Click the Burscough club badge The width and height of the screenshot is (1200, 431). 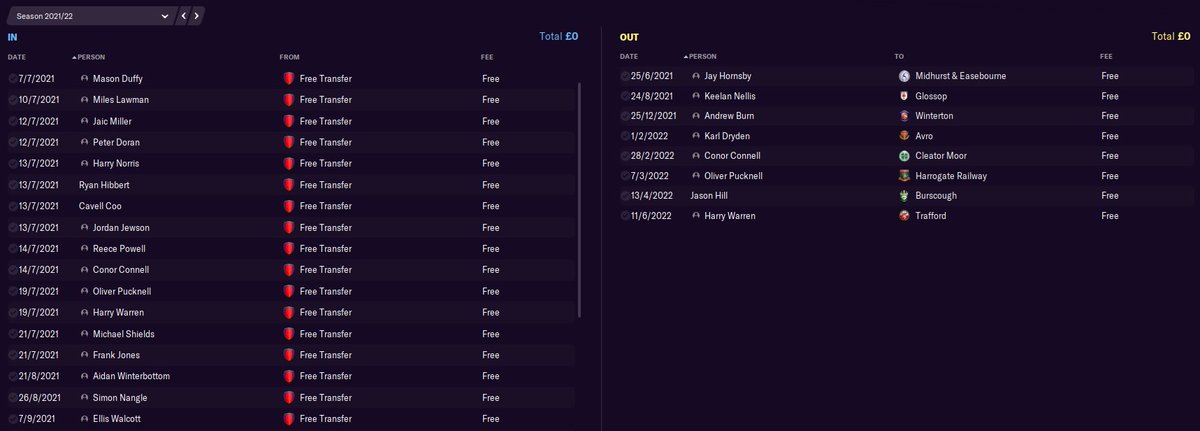904,196
